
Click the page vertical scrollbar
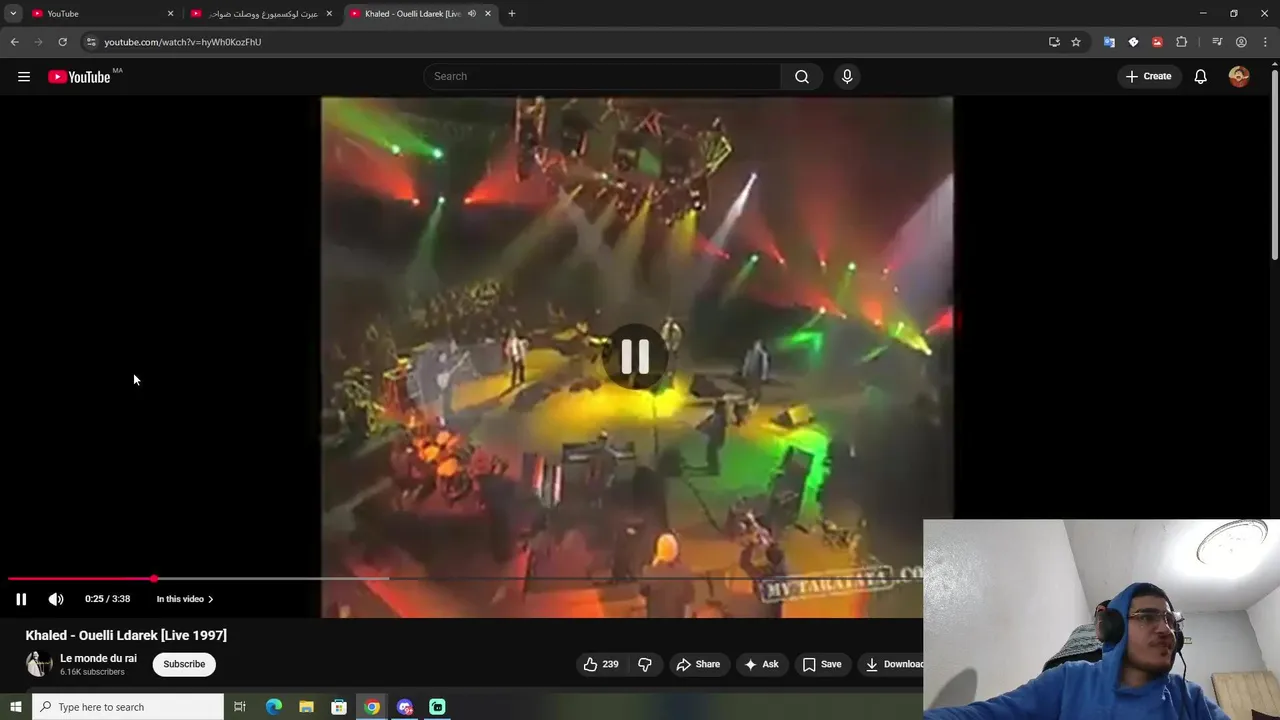click(1274, 165)
